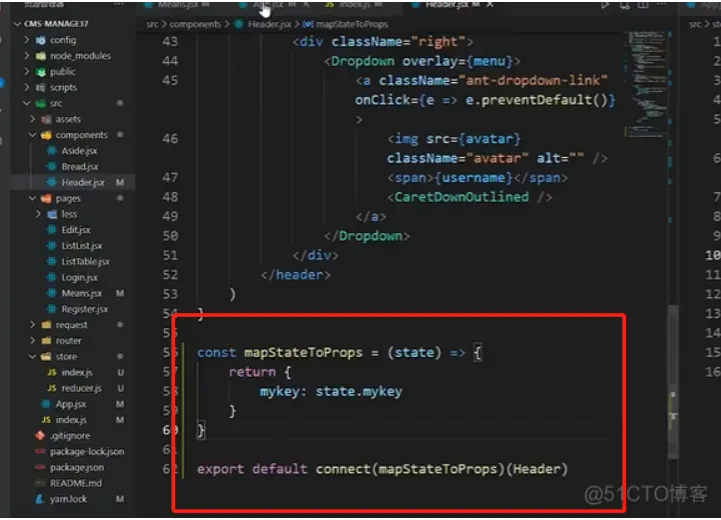Open Means.jsx in the explorer
The image size is (721, 520).
(82, 293)
